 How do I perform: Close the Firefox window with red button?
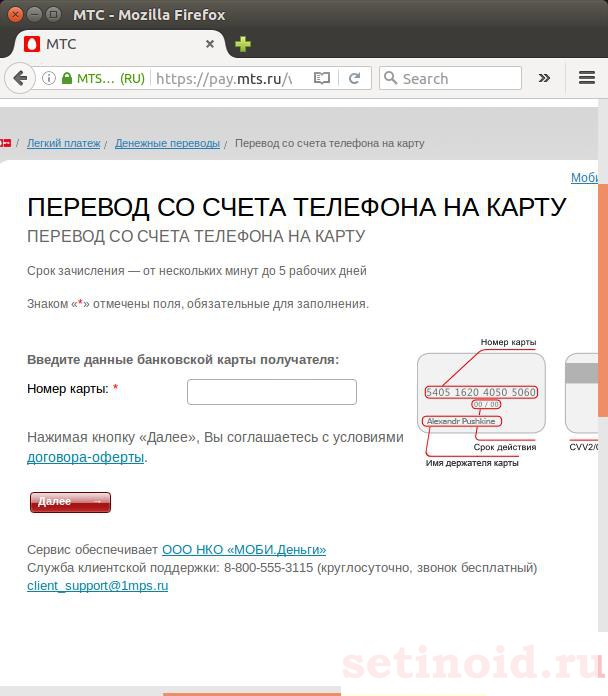tap(15, 15)
